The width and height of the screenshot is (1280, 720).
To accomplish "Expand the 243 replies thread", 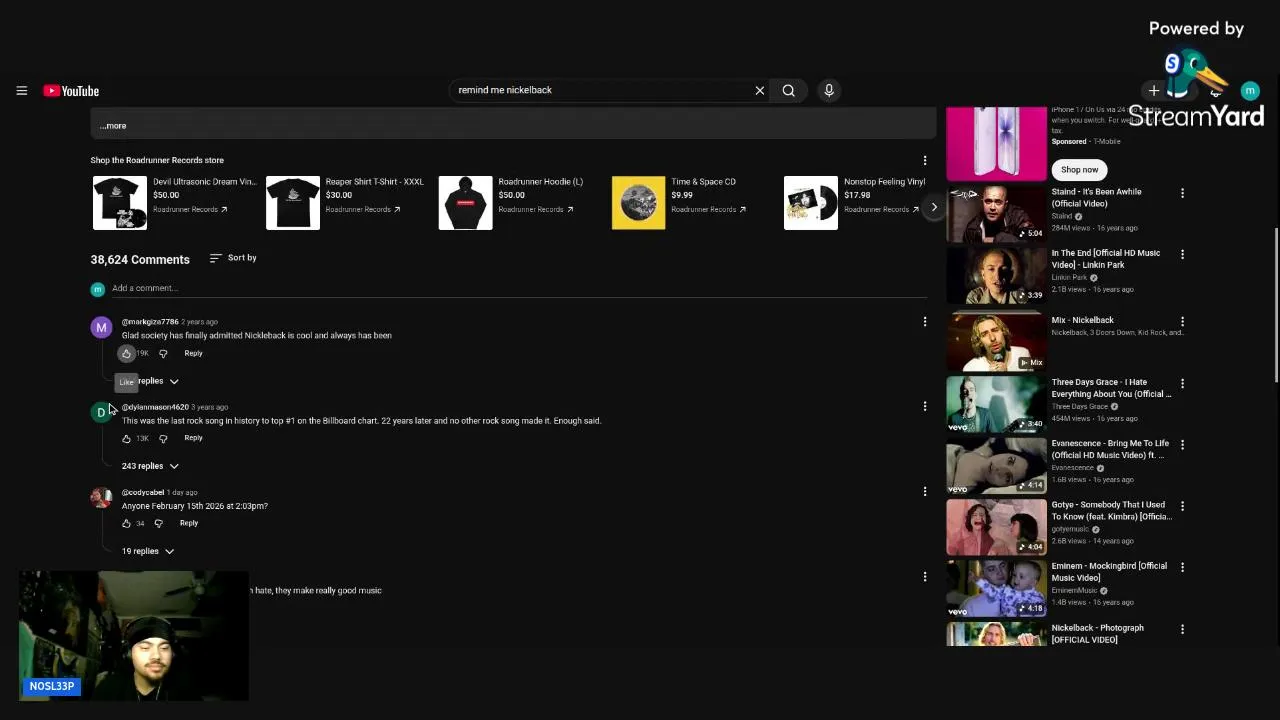I will click(150, 466).
